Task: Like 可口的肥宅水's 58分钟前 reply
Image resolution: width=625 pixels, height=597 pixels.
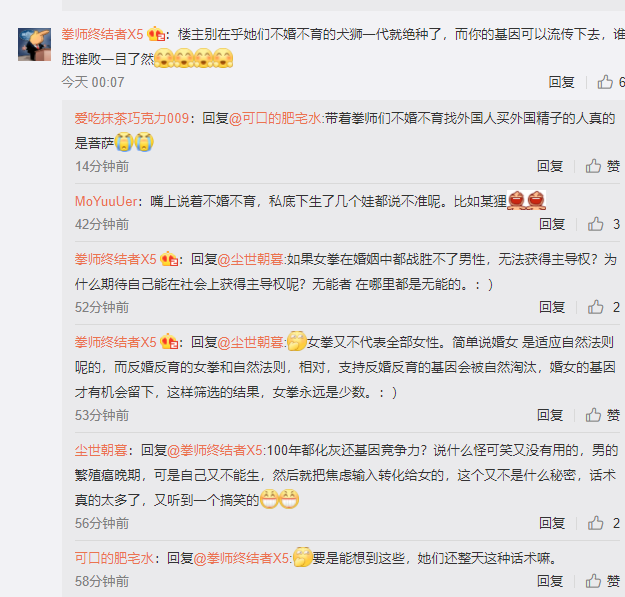Action: 594,581
